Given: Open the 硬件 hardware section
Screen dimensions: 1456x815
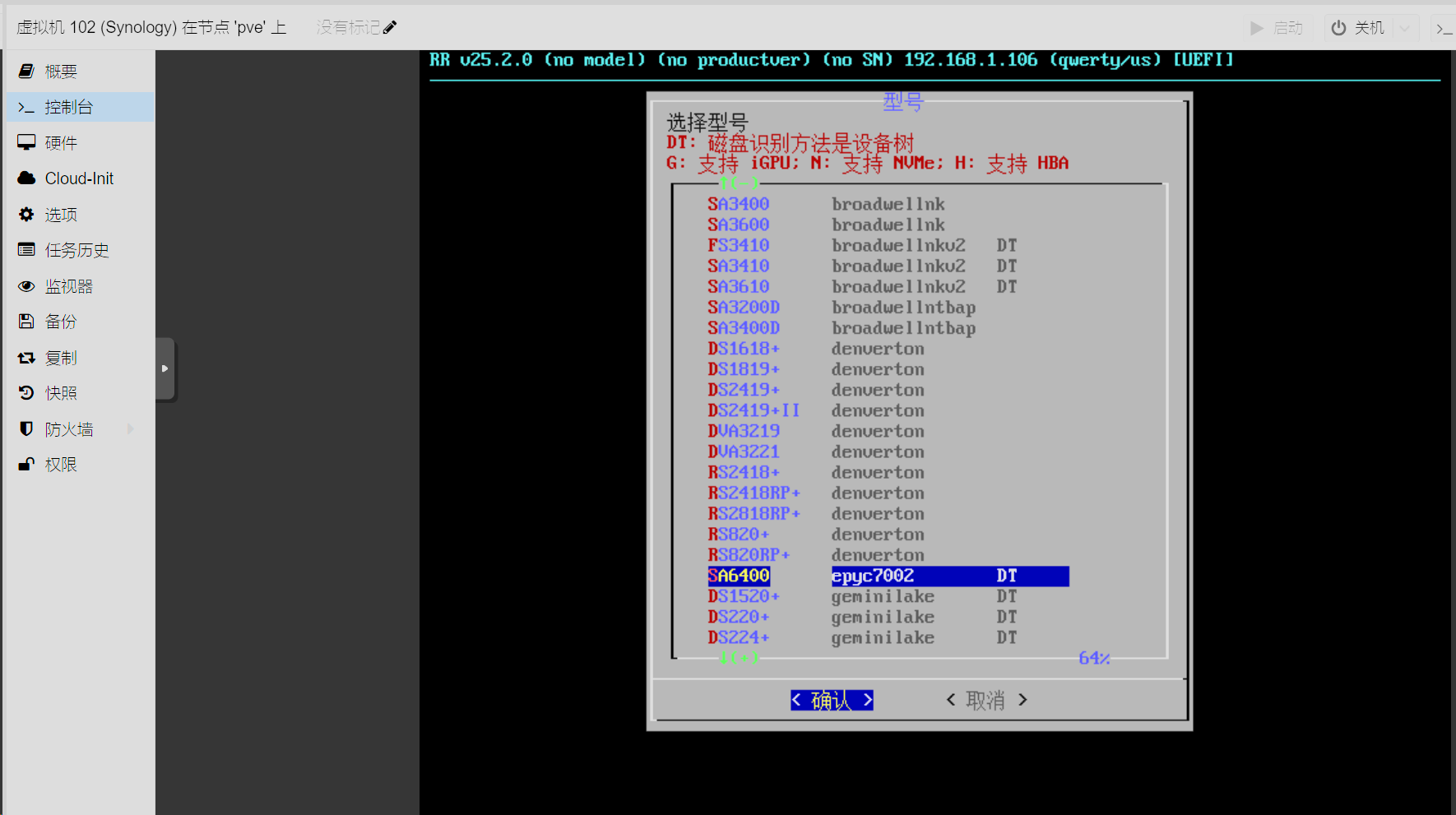Looking at the screenshot, I should [80, 143].
